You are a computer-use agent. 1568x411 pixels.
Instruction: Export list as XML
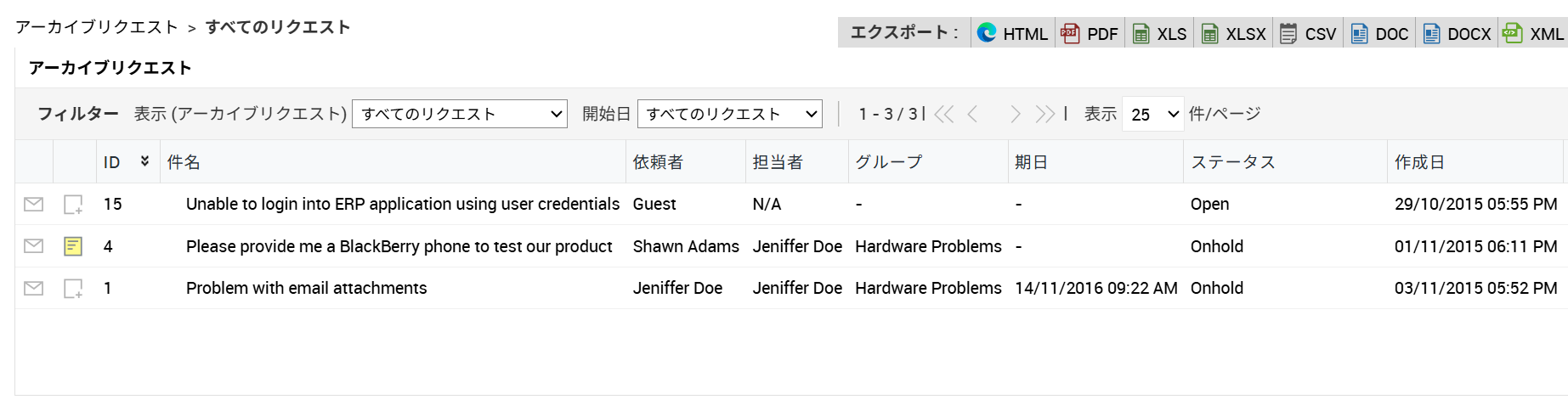[1534, 34]
